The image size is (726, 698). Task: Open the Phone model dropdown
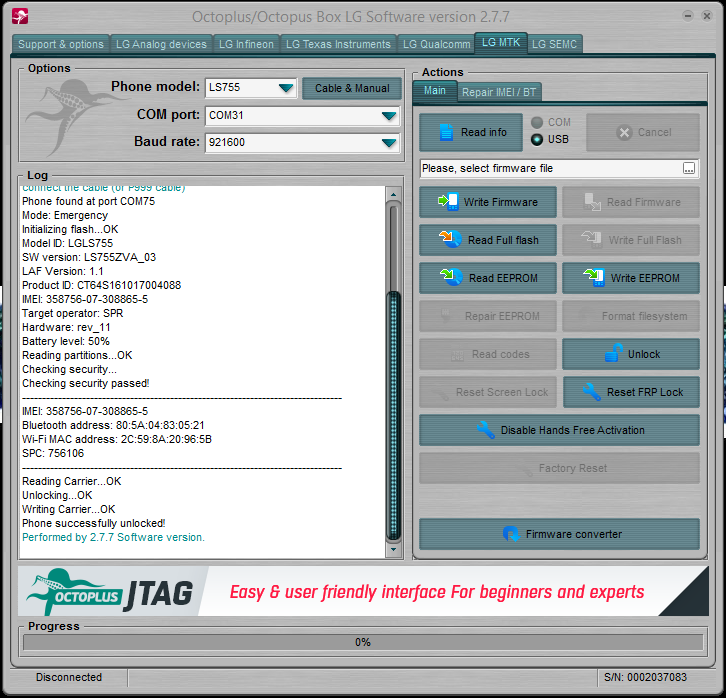coord(286,88)
